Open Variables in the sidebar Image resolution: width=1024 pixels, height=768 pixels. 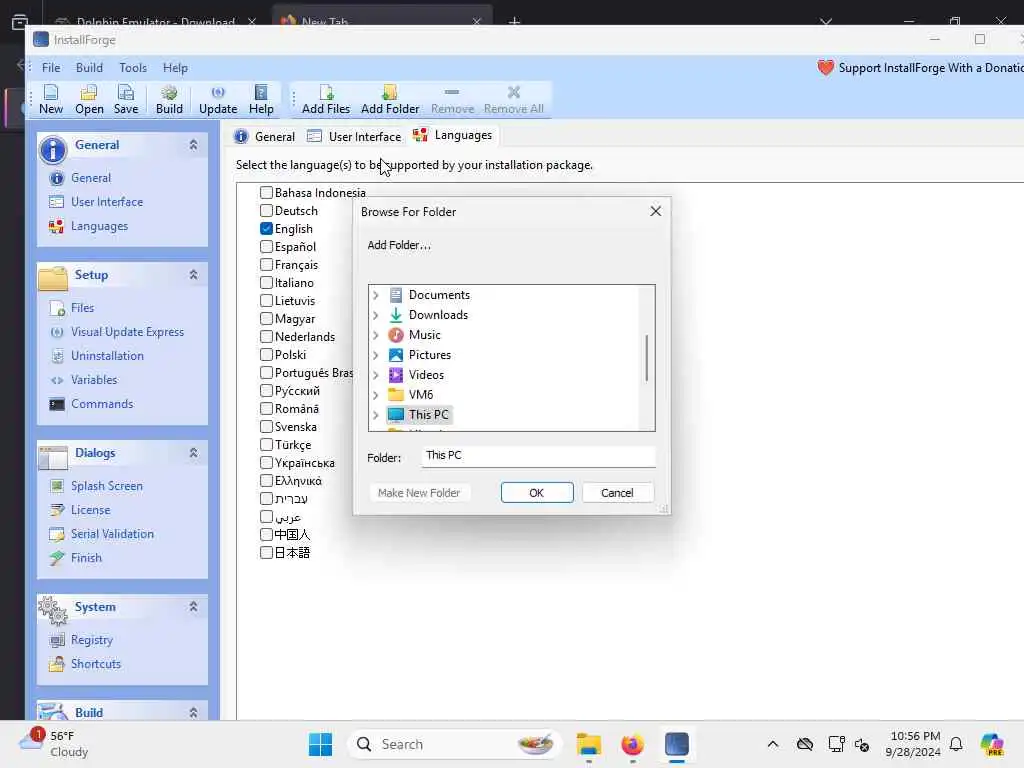click(94, 379)
